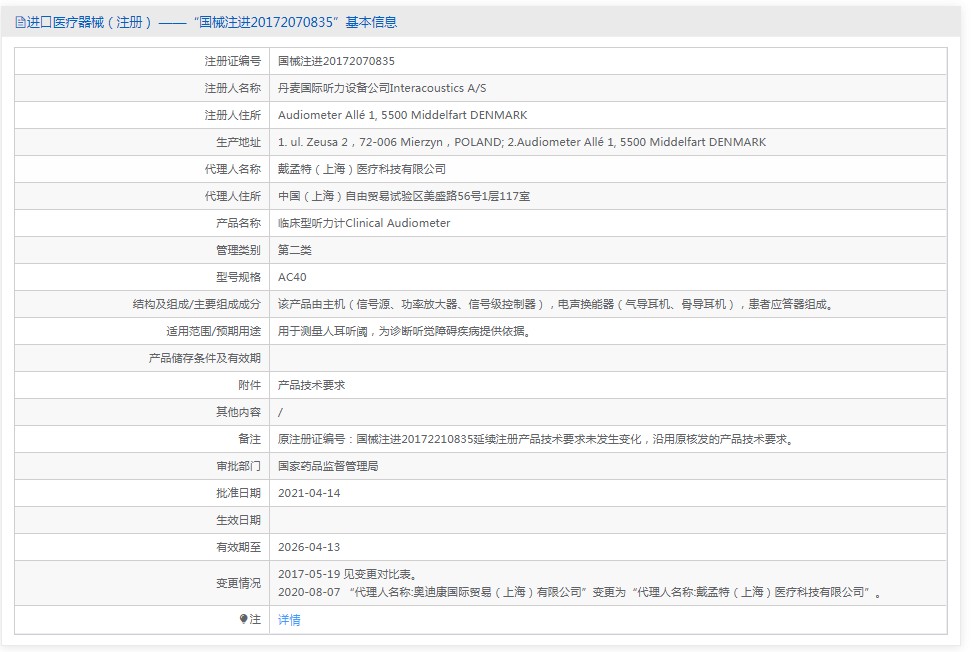Screen dimensions: 972x652
Task: Click the 适用范围/预期用途 description text
Action: point(418,331)
